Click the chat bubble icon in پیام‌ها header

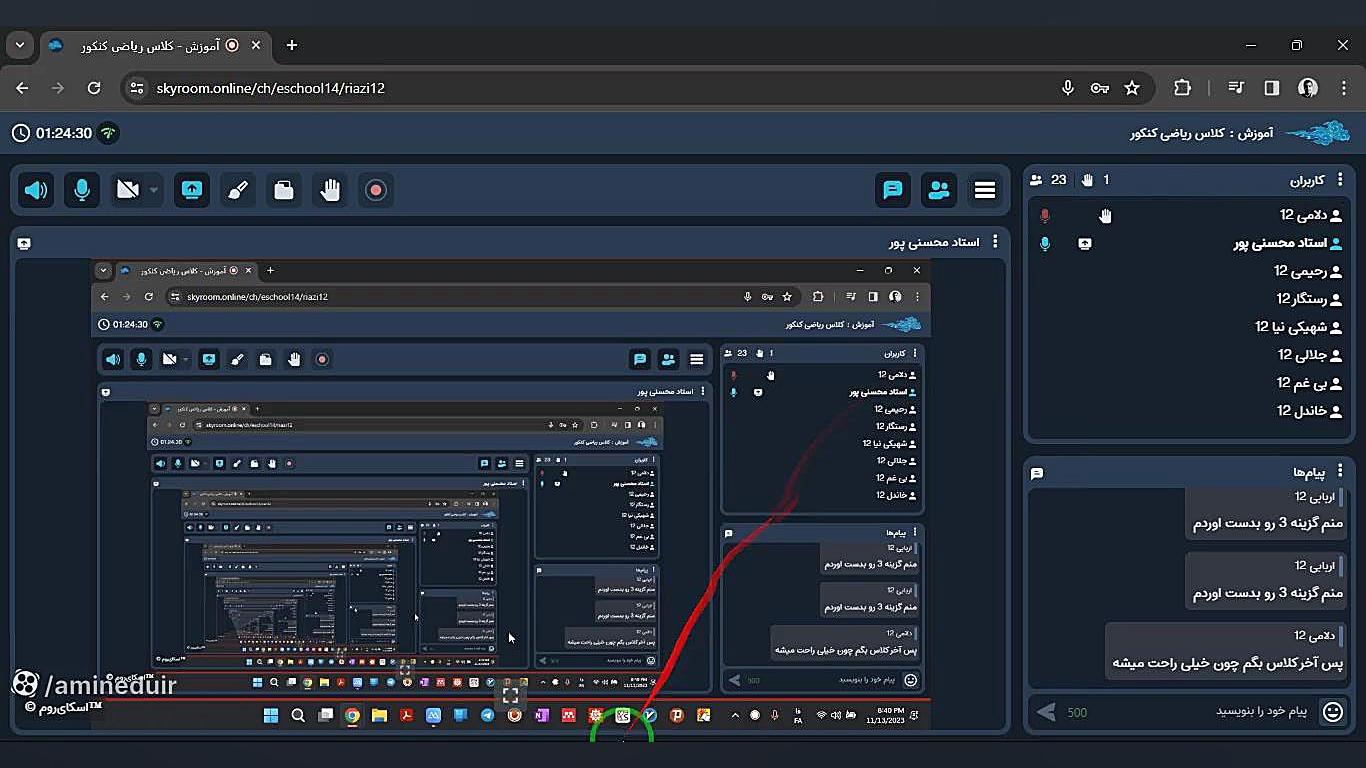click(1037, 473)
